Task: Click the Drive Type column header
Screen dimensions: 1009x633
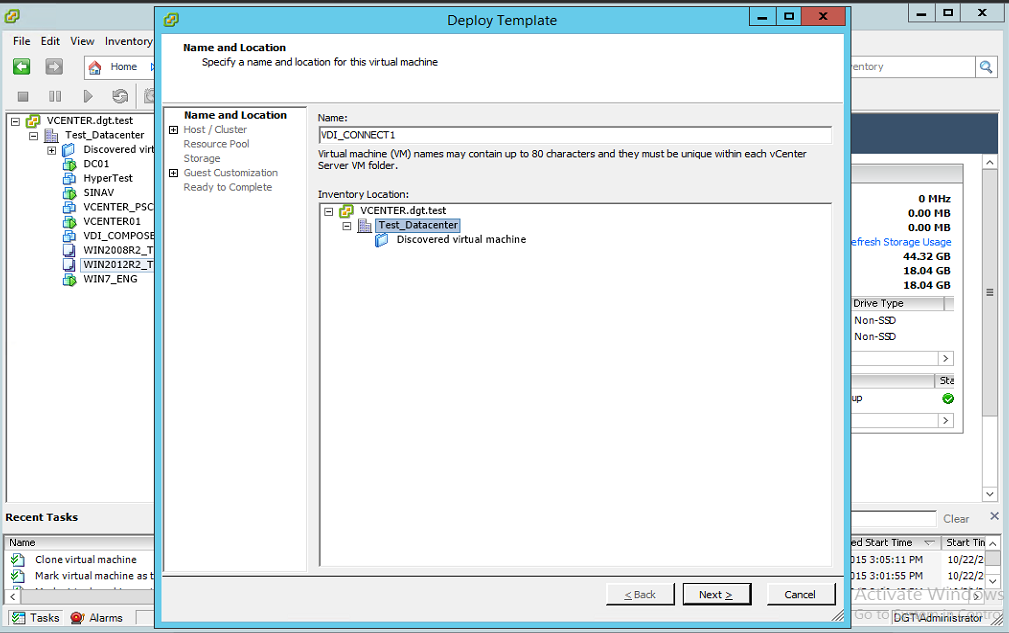Action: click(x=897, y=304)
